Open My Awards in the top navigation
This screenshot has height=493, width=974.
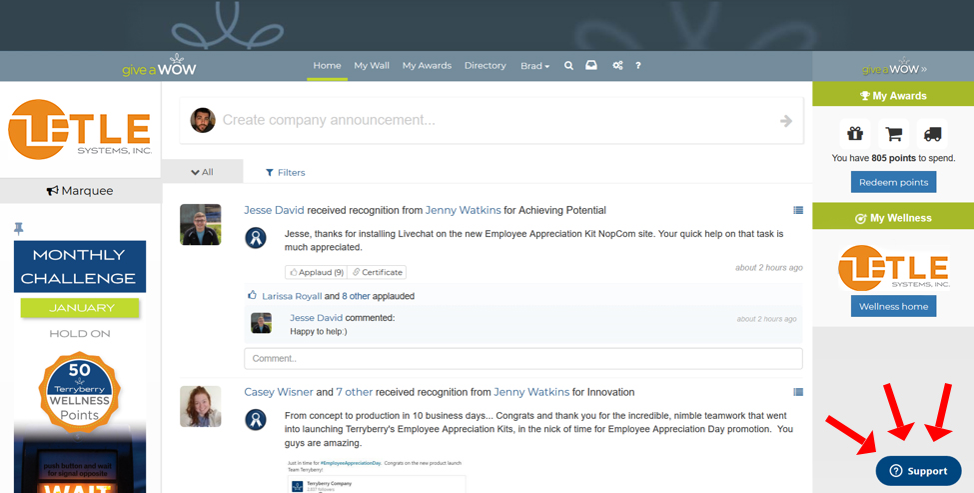[x=427, y=66]
